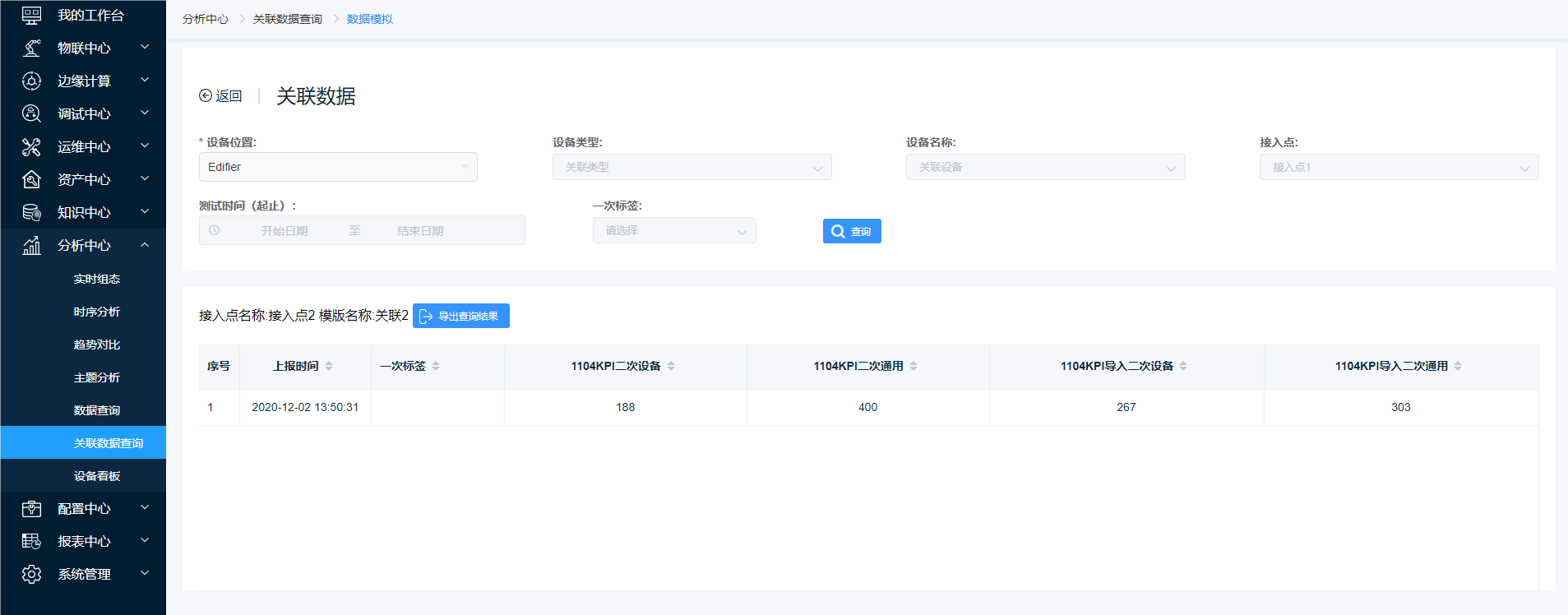Image resolution: width=1568 pixels, height=615 pixels.
Task: Sort table by 上报时间 column arrows
Action: [329, 366]
